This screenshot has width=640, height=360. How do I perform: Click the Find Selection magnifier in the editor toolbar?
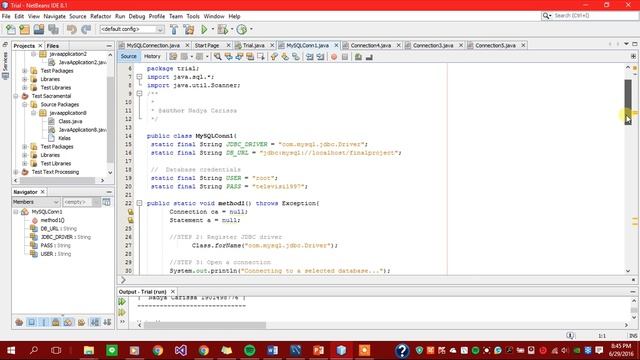(x=218, y=57)
